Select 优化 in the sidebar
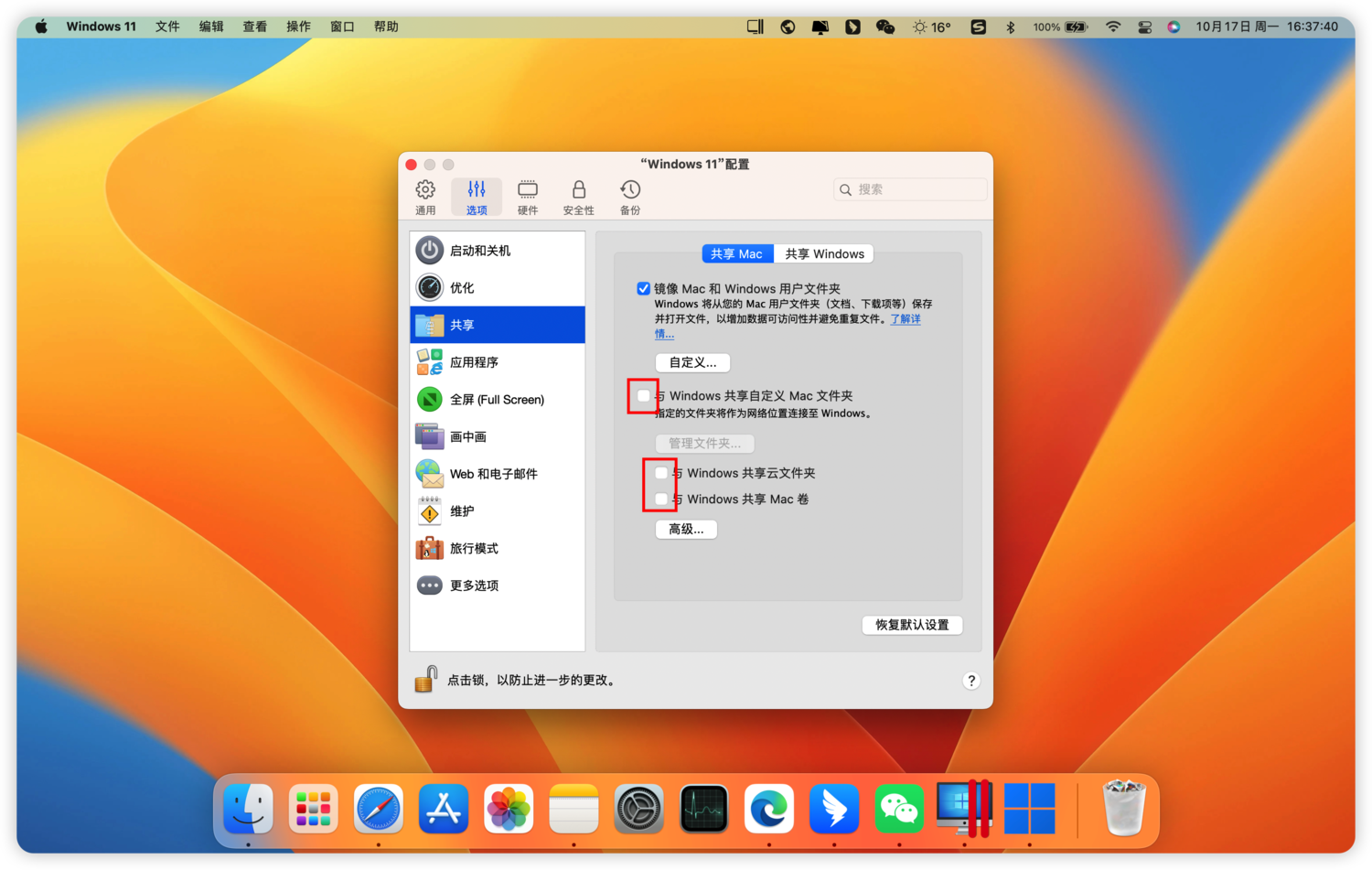This screenshot has height=870, width=1372. pyautogui.click(x=498, y=287)
